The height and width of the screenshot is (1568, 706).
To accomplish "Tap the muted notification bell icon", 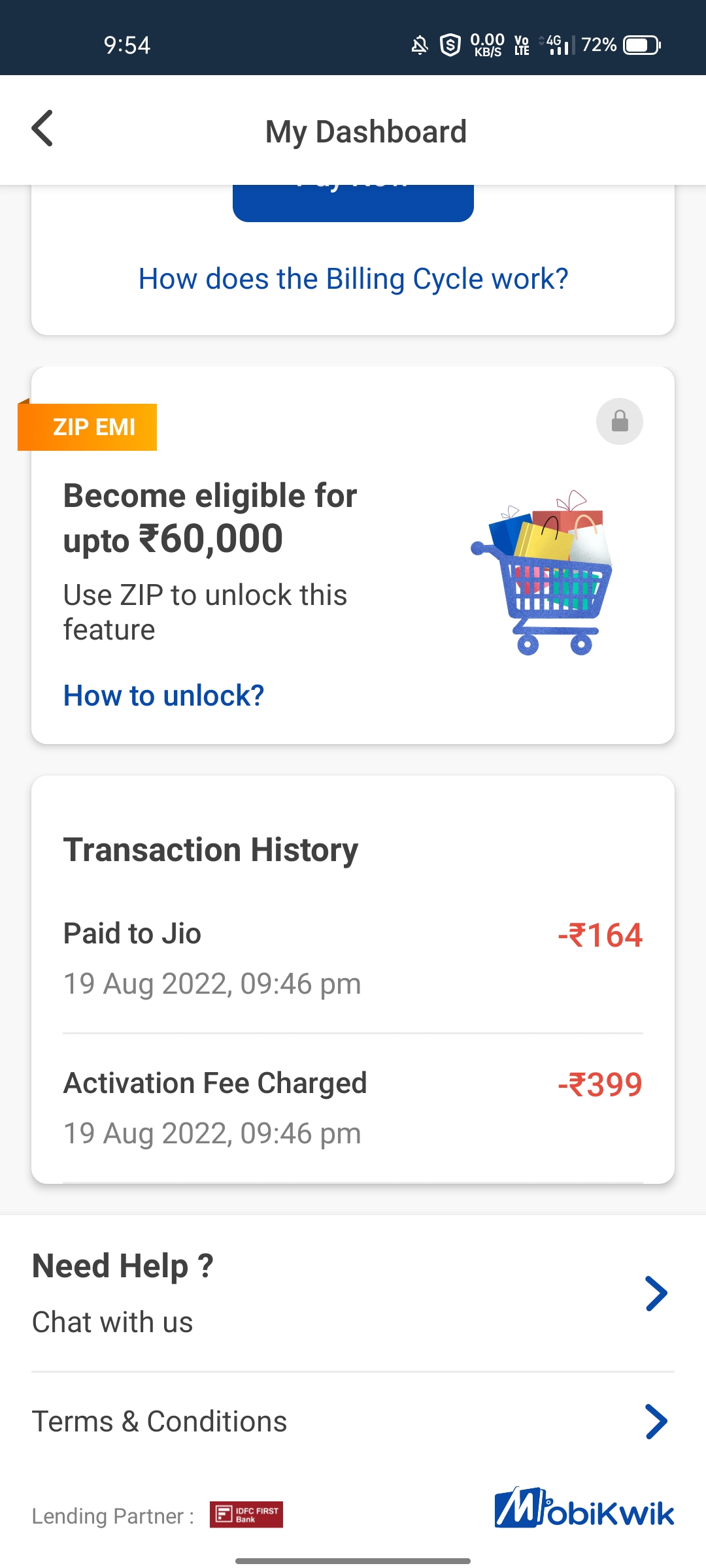I will pyautogui.click(x=419, y=45).
